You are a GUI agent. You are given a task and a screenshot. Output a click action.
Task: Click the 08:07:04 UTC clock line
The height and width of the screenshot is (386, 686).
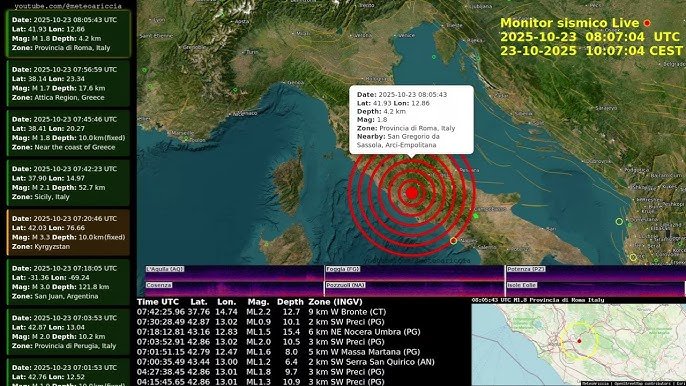pos(589,37)
